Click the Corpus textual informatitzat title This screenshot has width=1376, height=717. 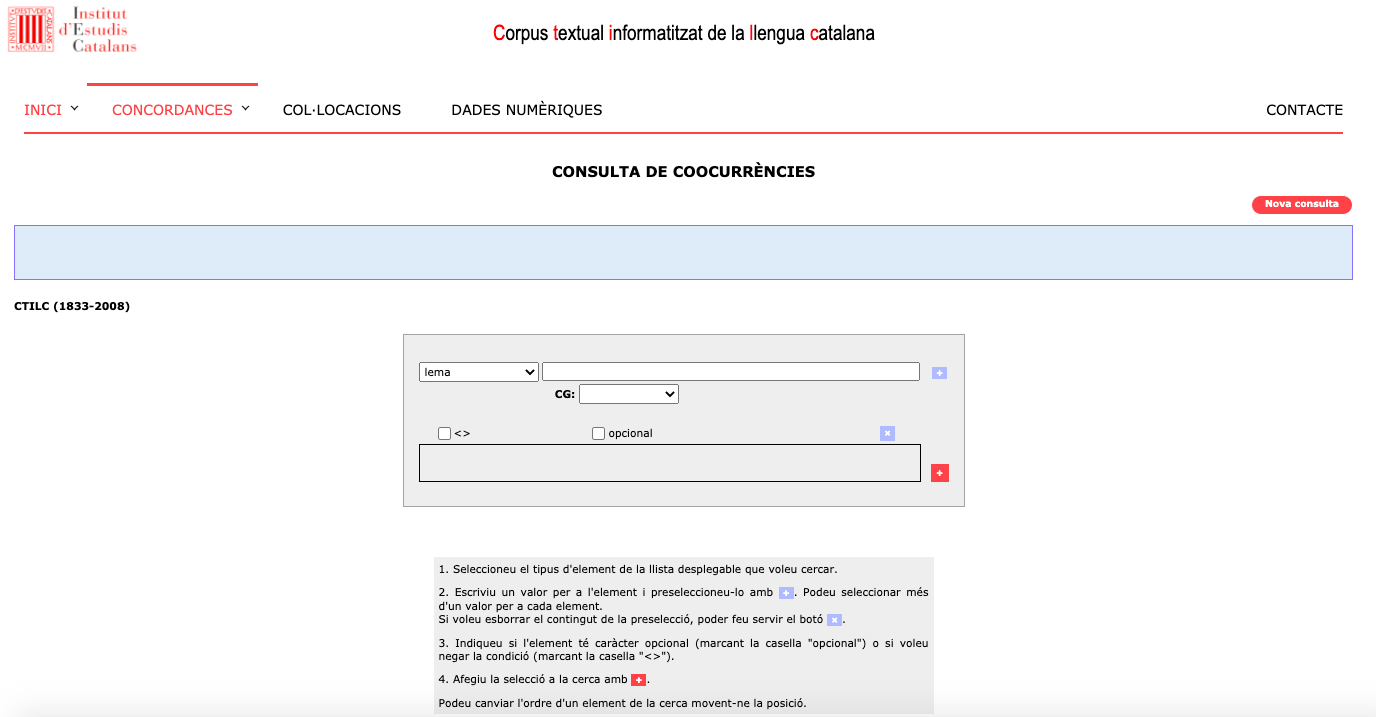pyautogui.click(x=683, y=33)
